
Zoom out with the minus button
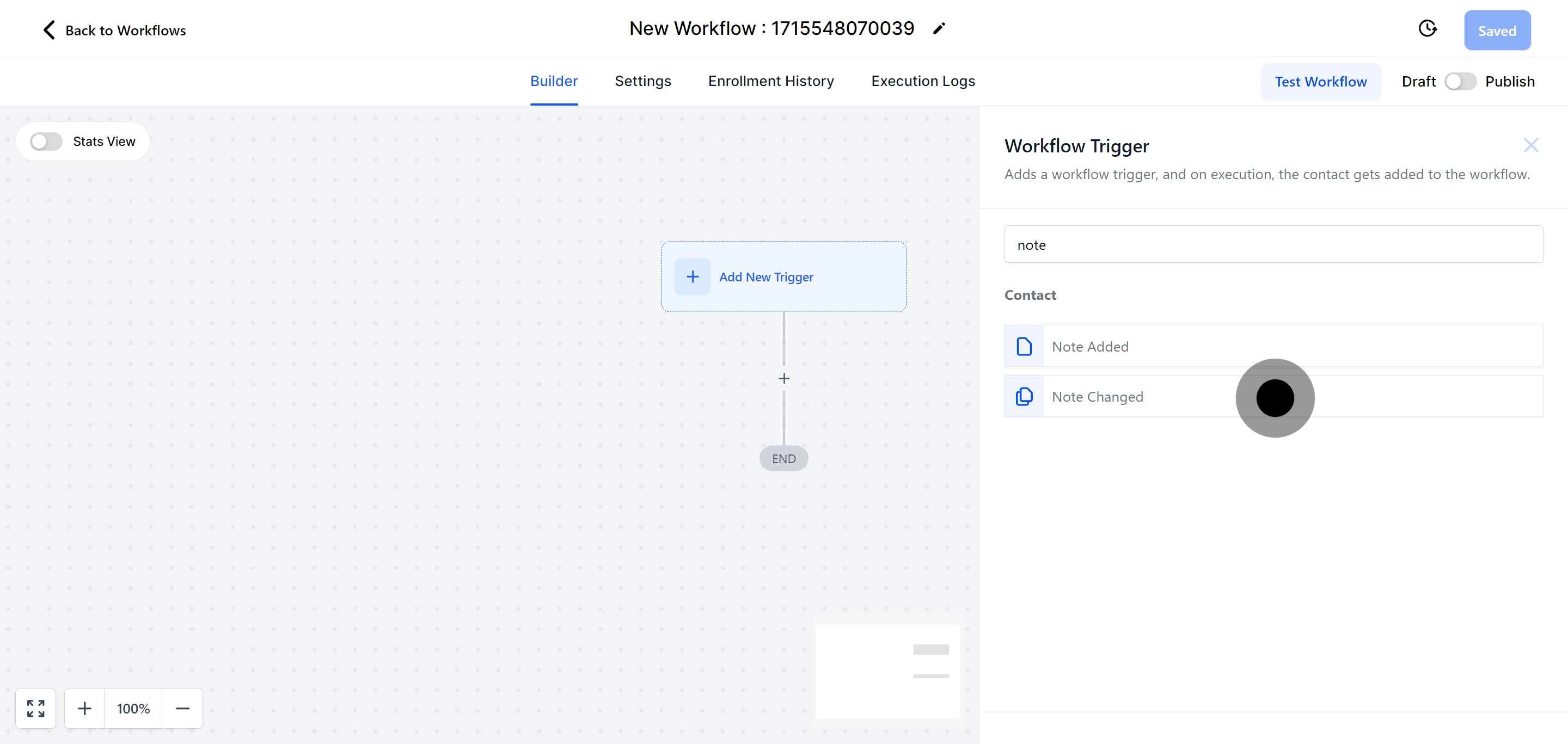pos(182,708)
